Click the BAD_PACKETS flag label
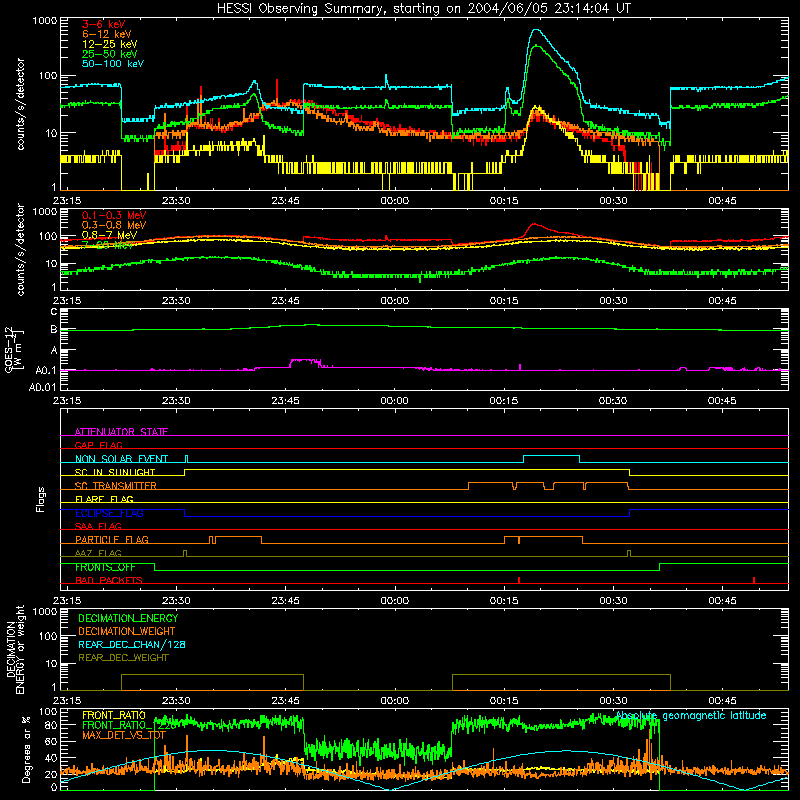 (109, 580)
